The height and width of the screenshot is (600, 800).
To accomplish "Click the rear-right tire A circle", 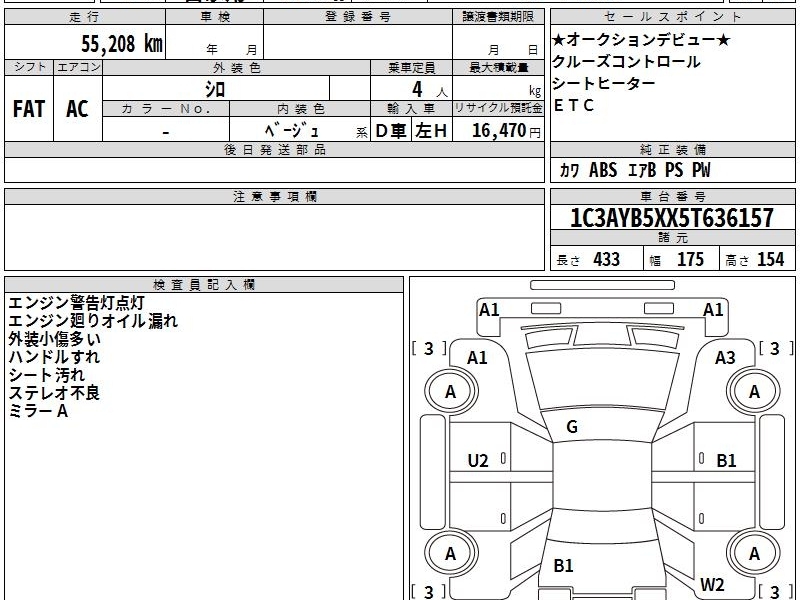I will (754, 554).
